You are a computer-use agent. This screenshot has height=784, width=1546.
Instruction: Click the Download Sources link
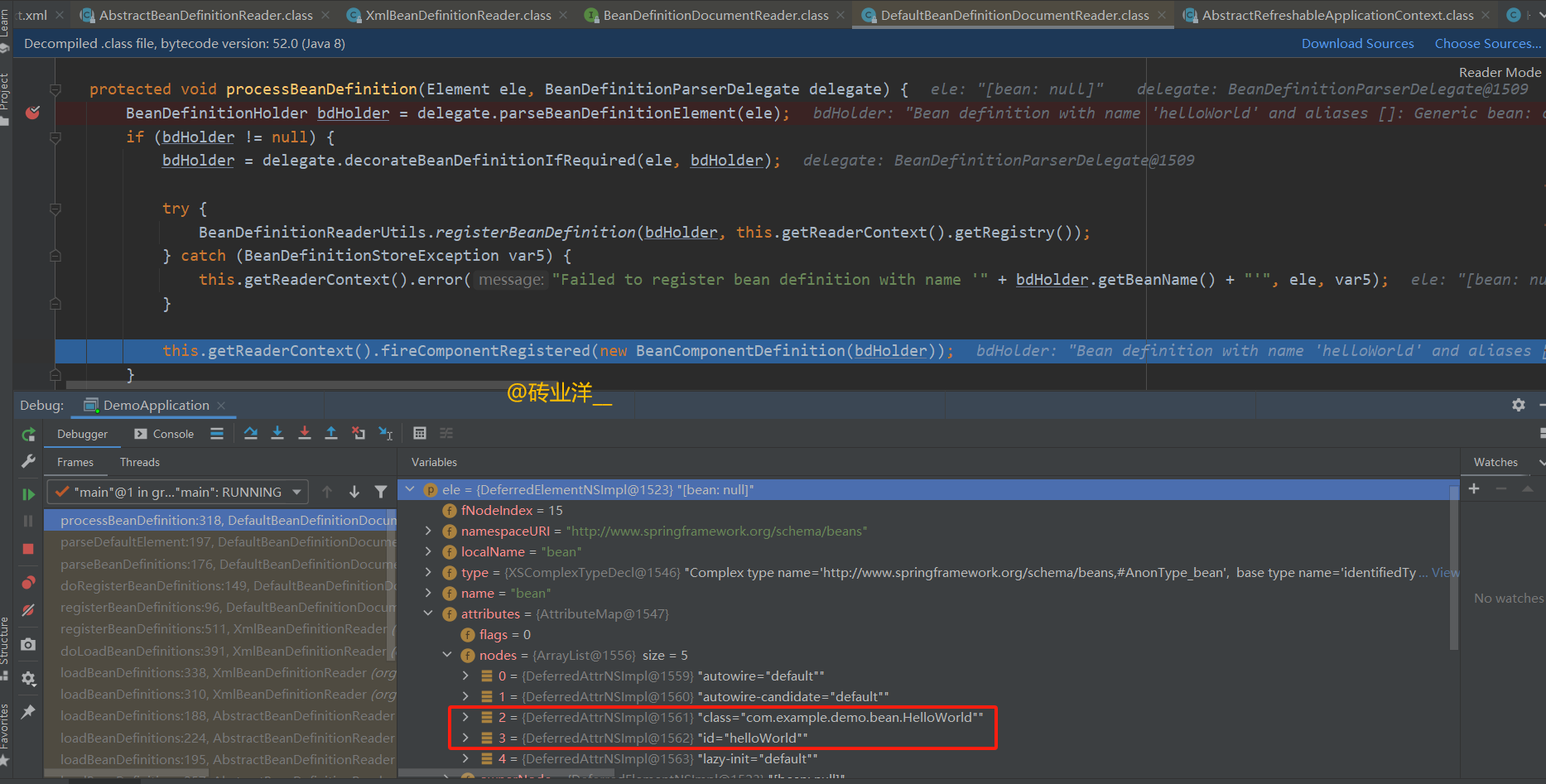[1357, 43]
